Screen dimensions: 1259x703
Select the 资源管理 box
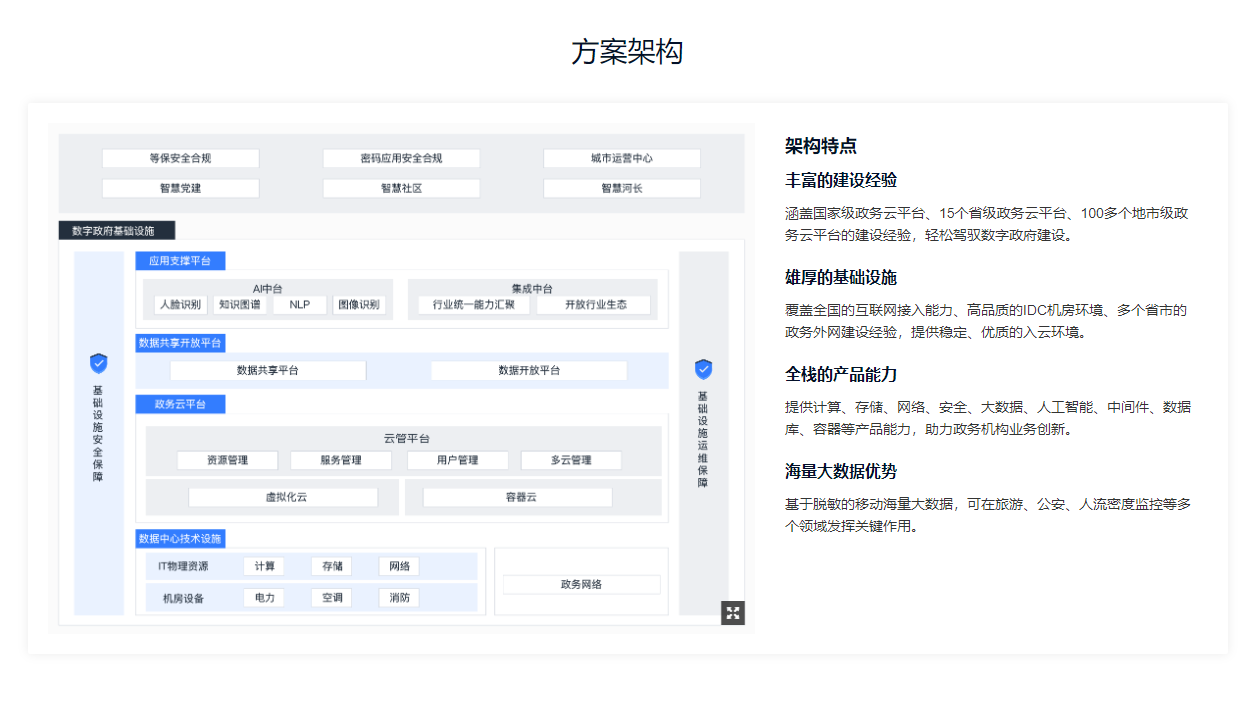tap(228, 460)
